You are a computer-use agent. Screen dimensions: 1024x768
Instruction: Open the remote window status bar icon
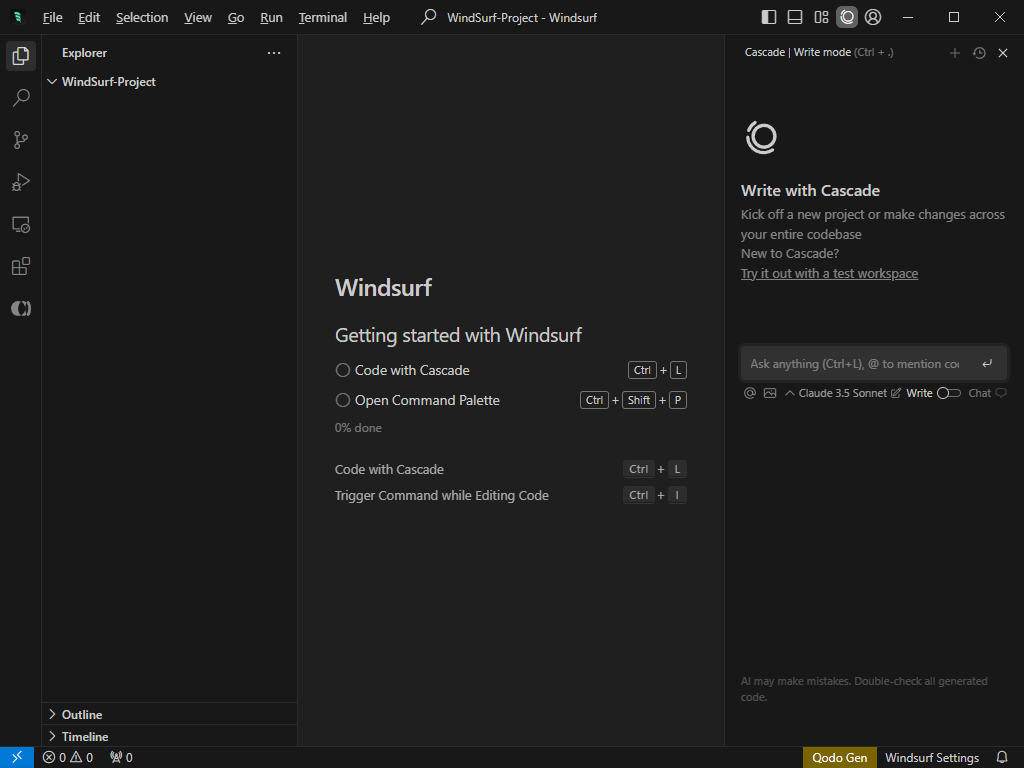pyautogui.click(x=17, y=758)
